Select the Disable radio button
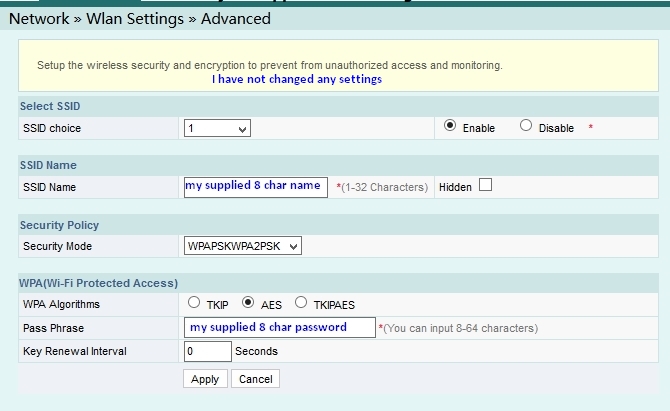670x411 pixels. 526,126
